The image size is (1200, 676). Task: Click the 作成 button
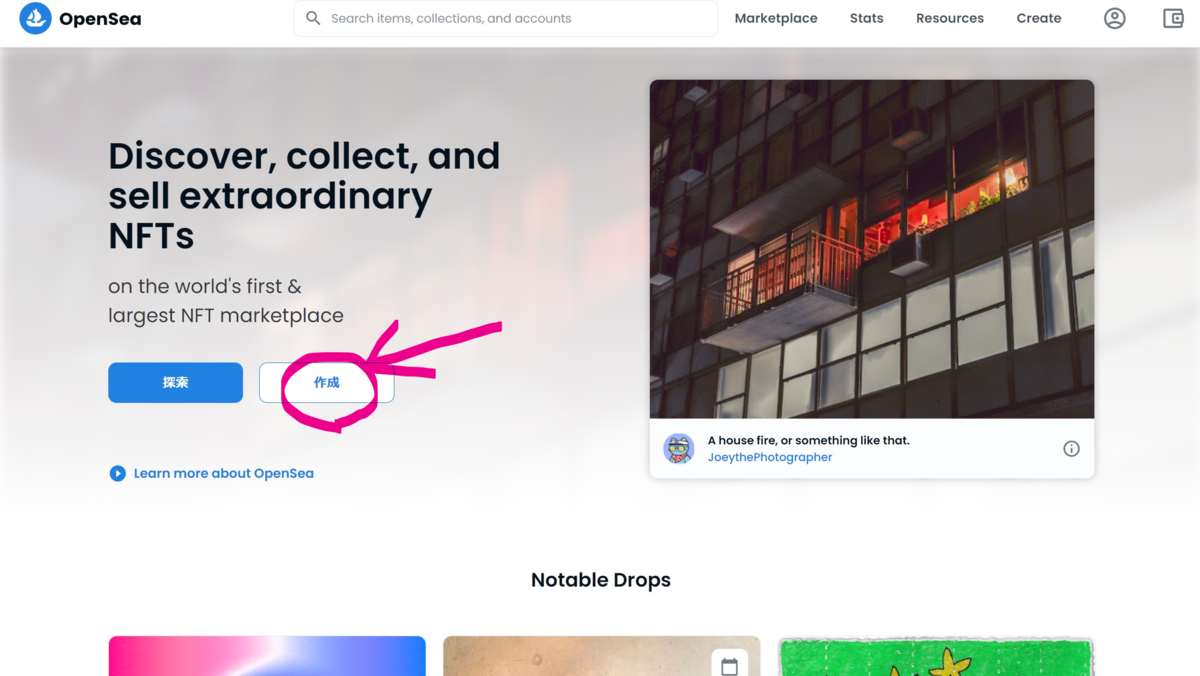[326, 383]
